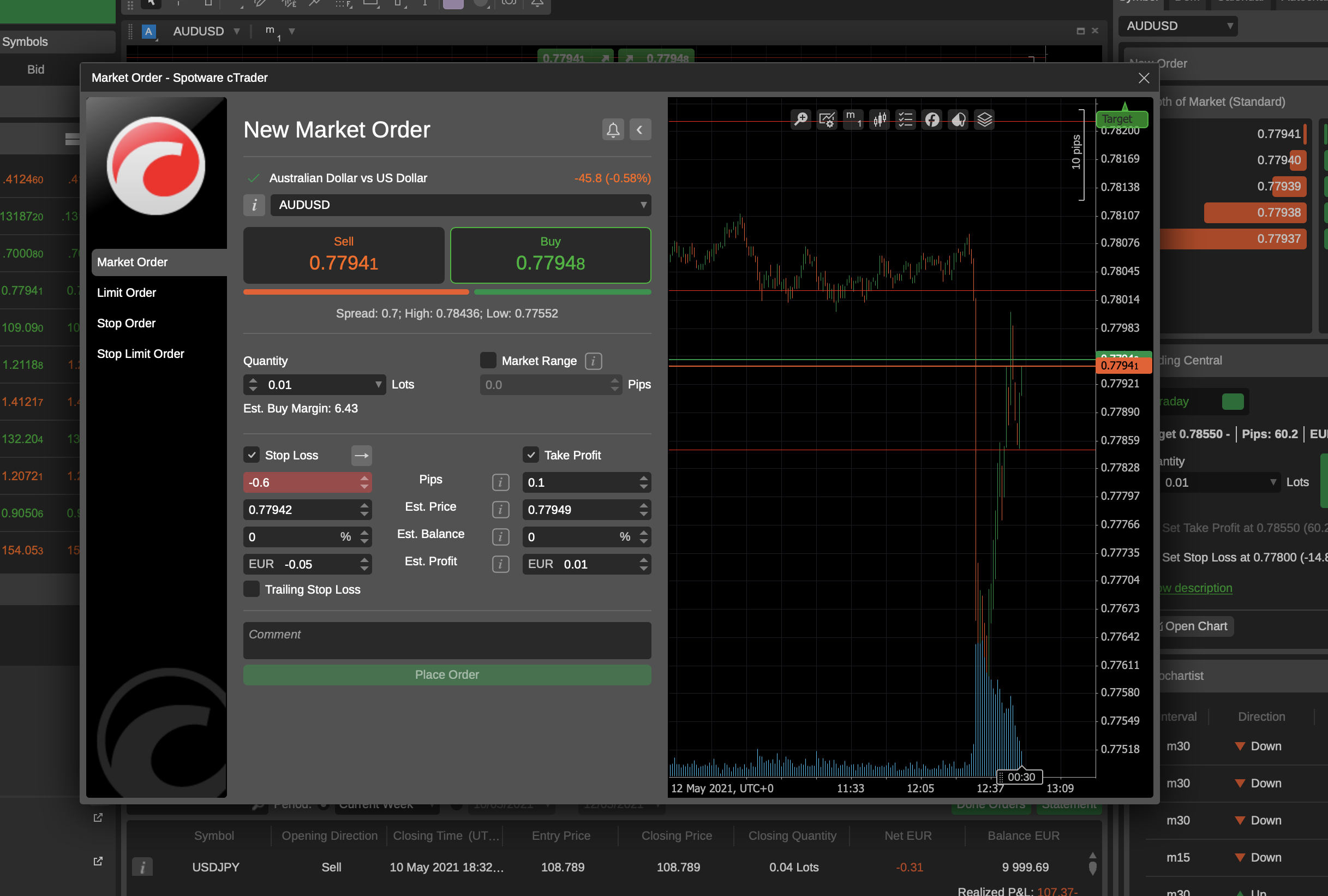Open the candlestick chart type icon
Screen dimensions: 1328x896
880,119
